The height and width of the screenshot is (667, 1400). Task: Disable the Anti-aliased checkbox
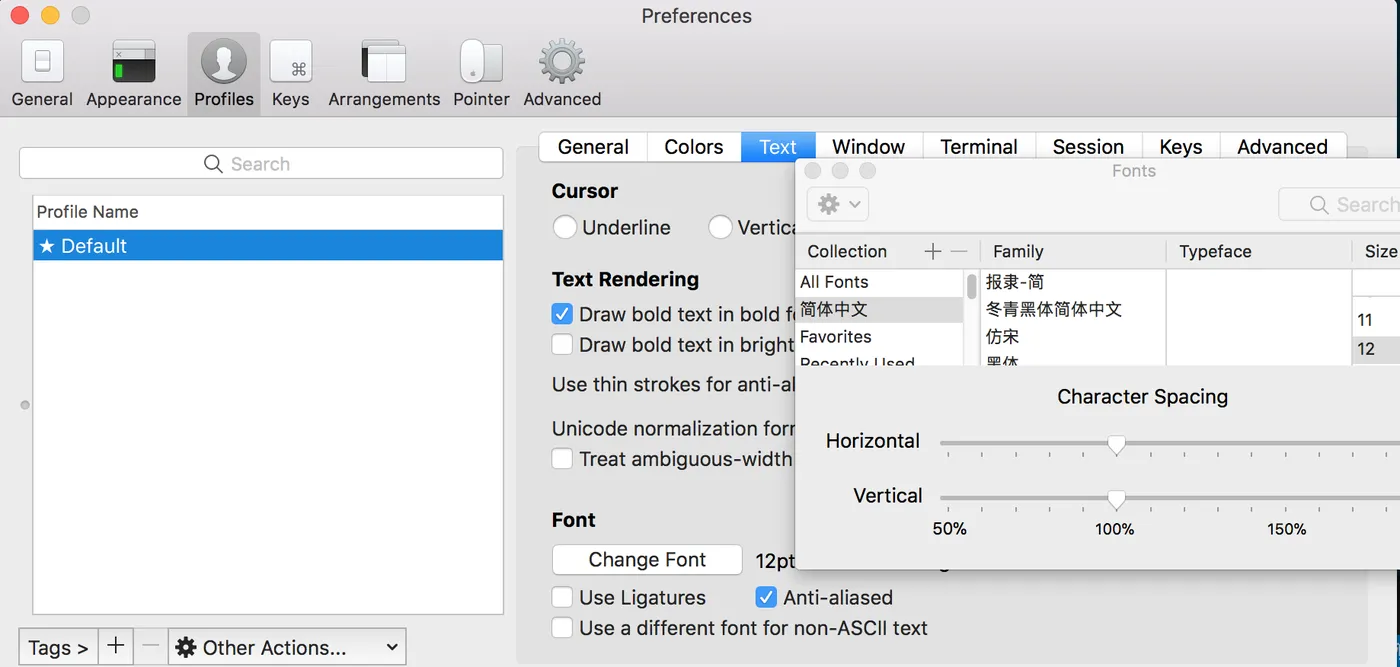pos(766,598)
